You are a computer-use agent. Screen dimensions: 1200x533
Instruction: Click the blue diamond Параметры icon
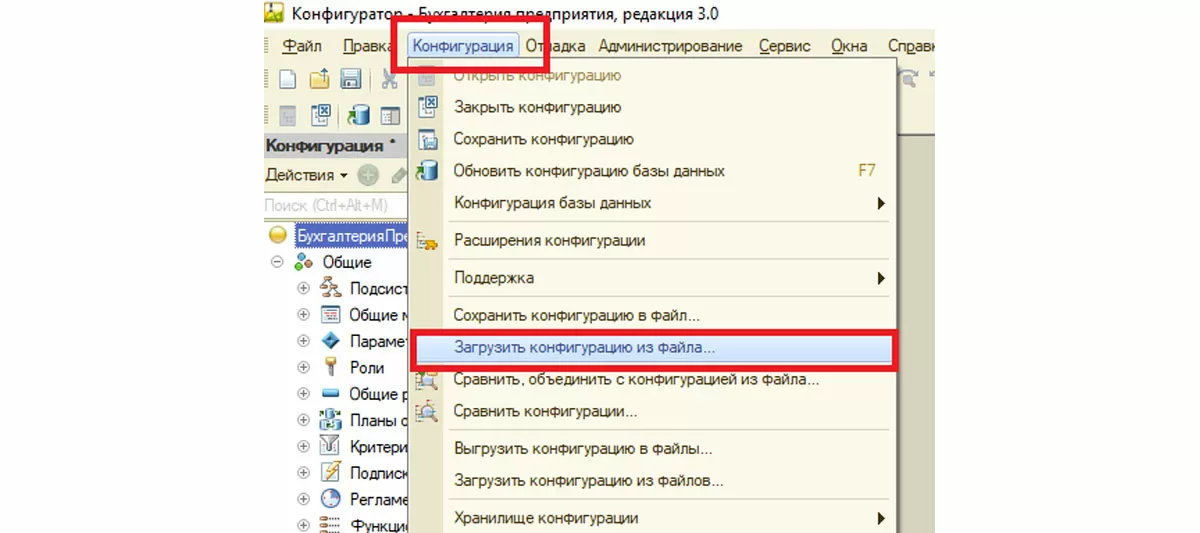point(331,341)
